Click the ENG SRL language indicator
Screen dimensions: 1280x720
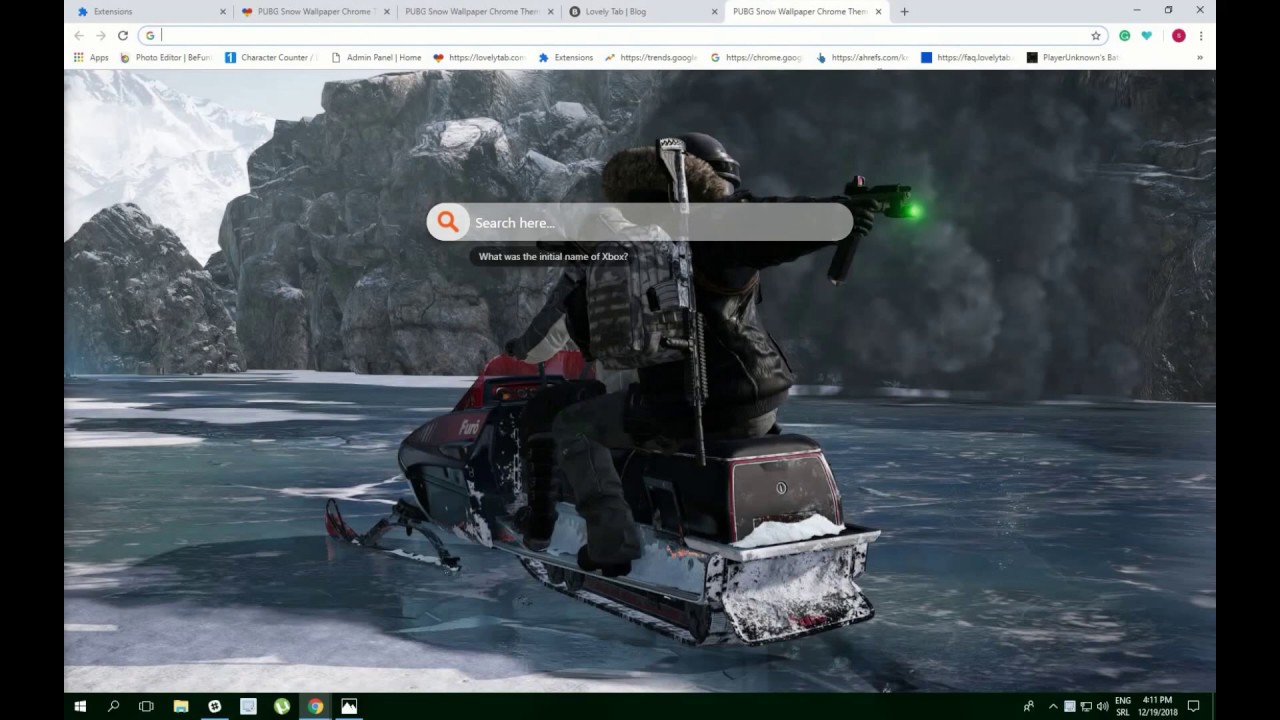(x=1123, y=706)
